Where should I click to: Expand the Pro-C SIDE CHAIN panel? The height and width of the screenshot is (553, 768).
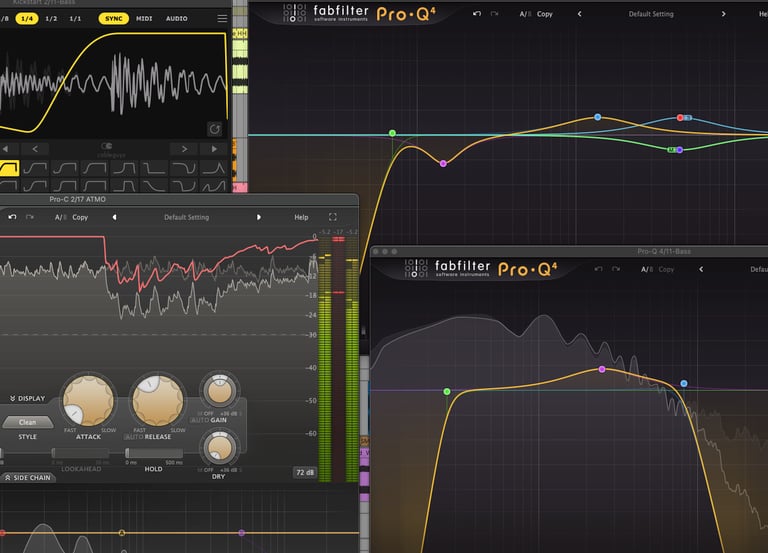pos(28,478)
